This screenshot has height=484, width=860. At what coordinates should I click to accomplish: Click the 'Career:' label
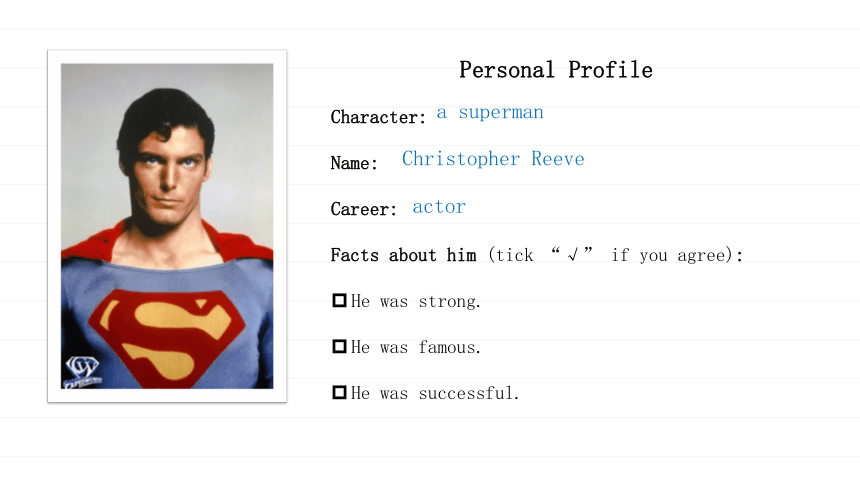pyautogui.click(x=363, y=209)
